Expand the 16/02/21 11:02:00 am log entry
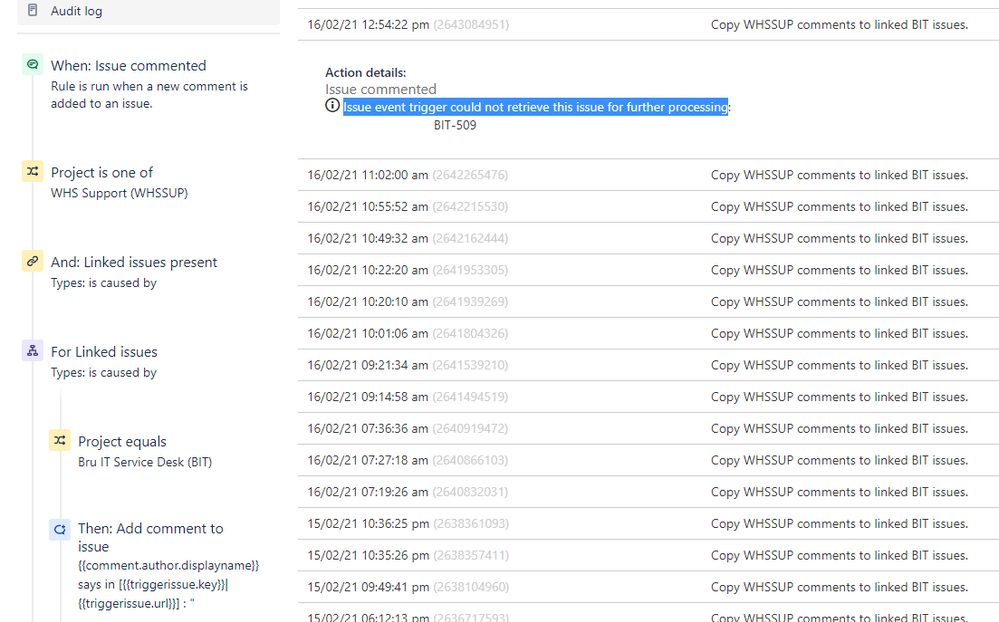 click(648, 175)
